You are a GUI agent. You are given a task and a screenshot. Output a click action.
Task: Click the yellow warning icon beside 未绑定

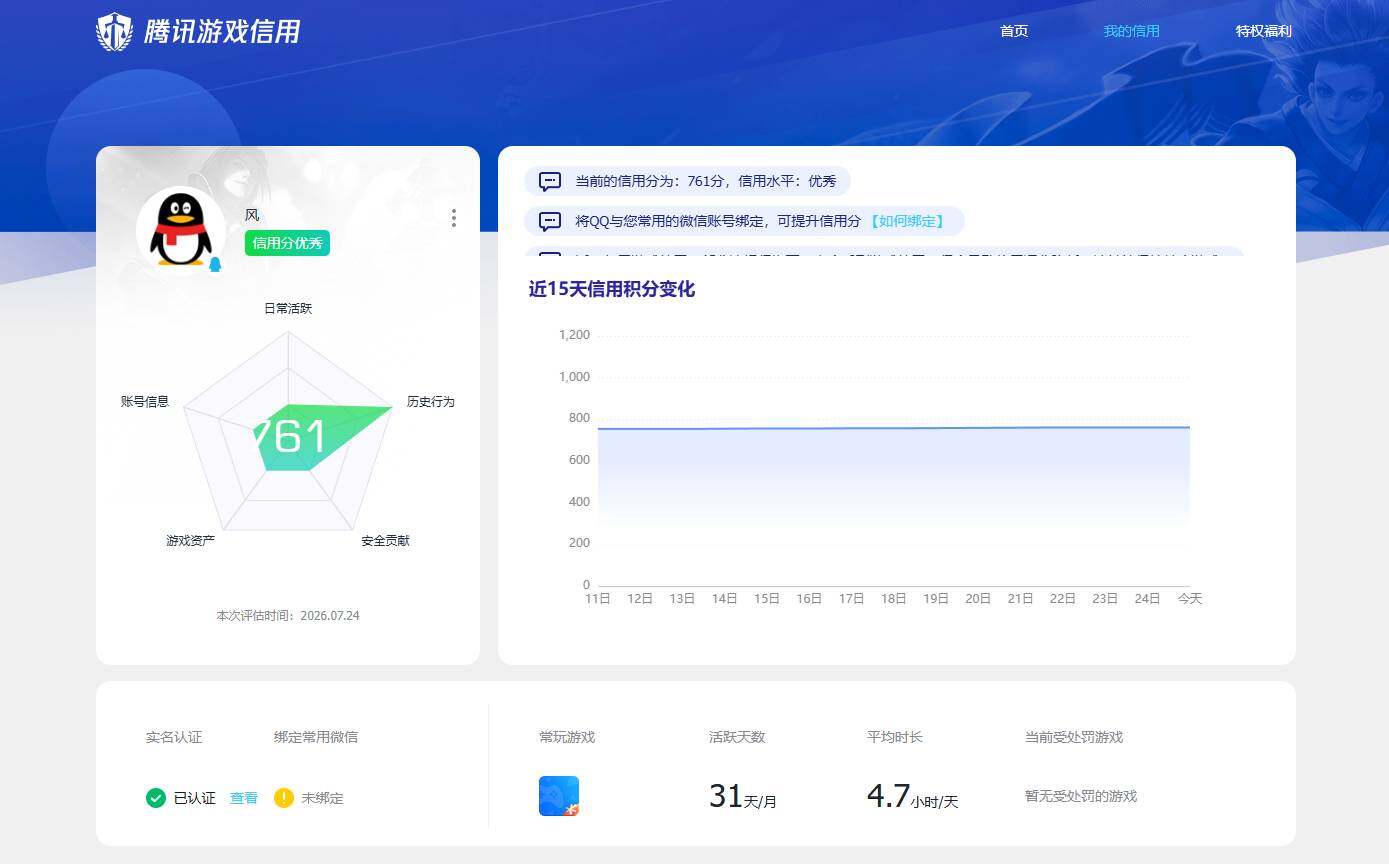point(284,798)
